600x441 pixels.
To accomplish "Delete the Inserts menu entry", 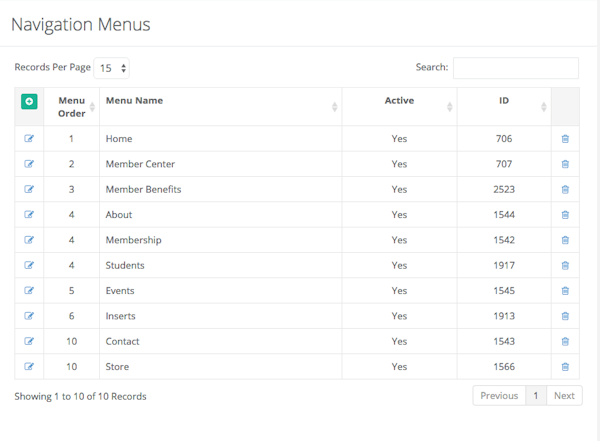I will pyautogui.click(x=565, y=315).
